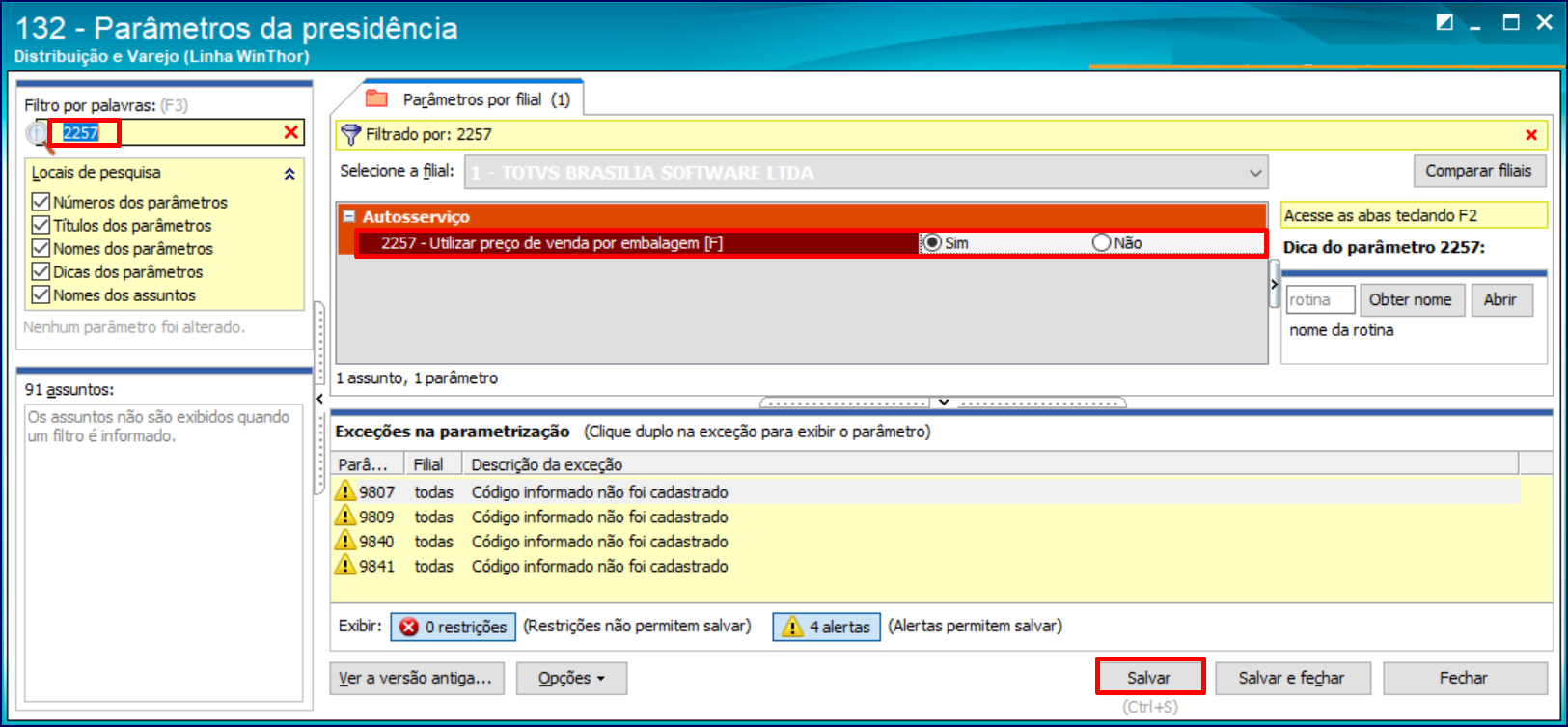Open Ver a versão antiga
The height and width of the screenshot is (727, 1568).
point(415,678)
